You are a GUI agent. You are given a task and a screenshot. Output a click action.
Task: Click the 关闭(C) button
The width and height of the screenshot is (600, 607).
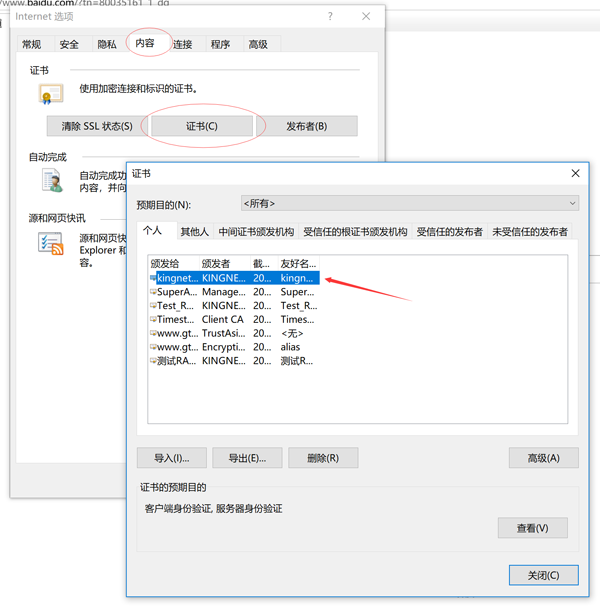(x=544, y=575)
